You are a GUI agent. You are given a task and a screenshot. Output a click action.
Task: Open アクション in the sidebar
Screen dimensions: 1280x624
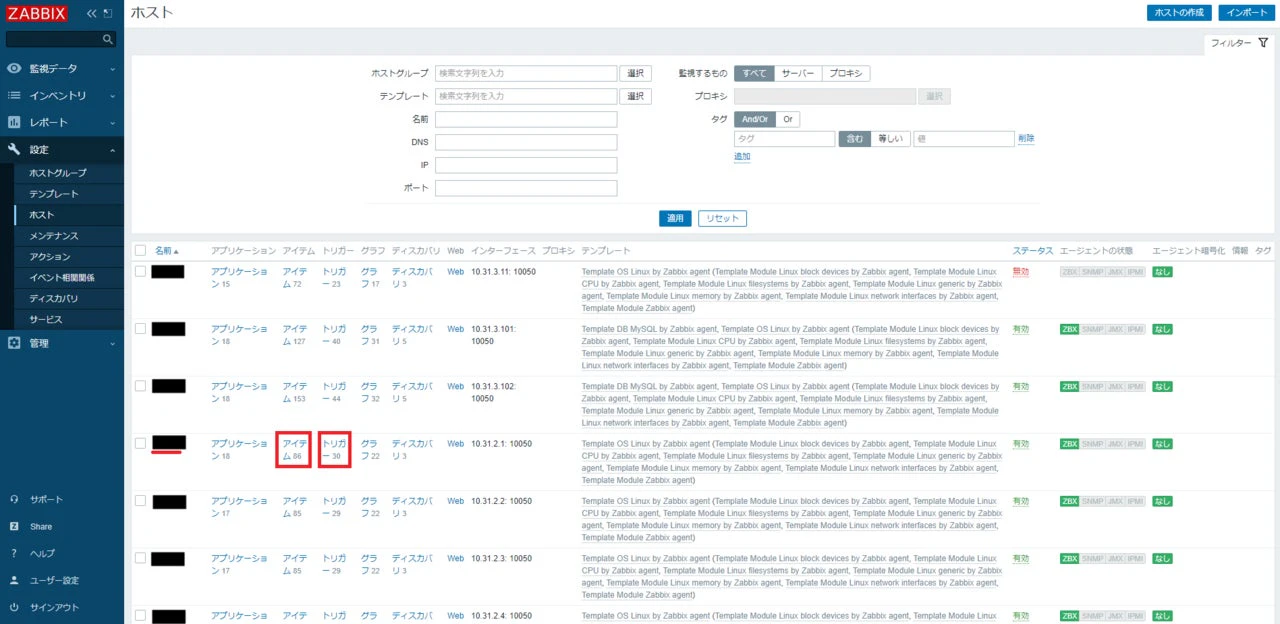(x=50, y=257)
